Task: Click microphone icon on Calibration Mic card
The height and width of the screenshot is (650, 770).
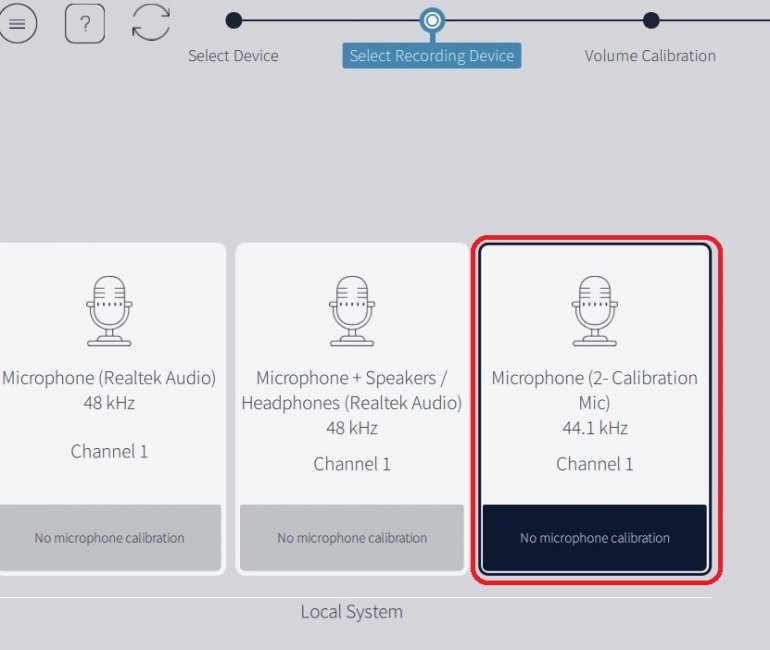Action: click(x=594, y=311)
